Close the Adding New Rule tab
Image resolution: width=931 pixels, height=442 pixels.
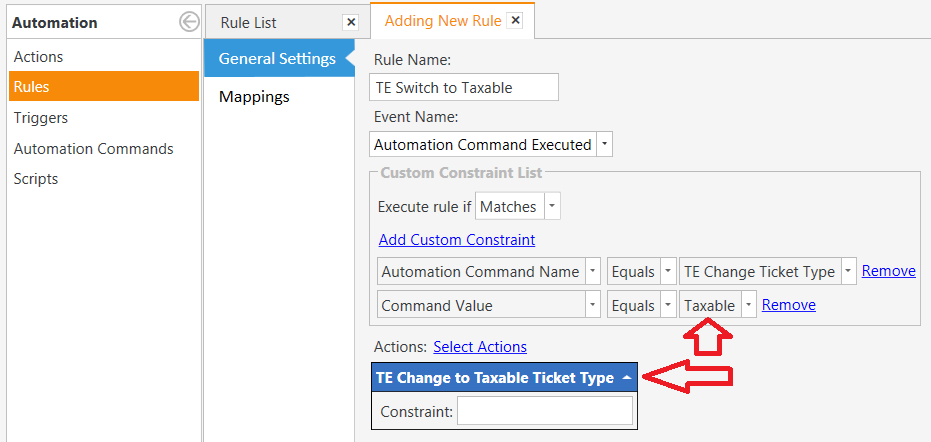point(514,20)
